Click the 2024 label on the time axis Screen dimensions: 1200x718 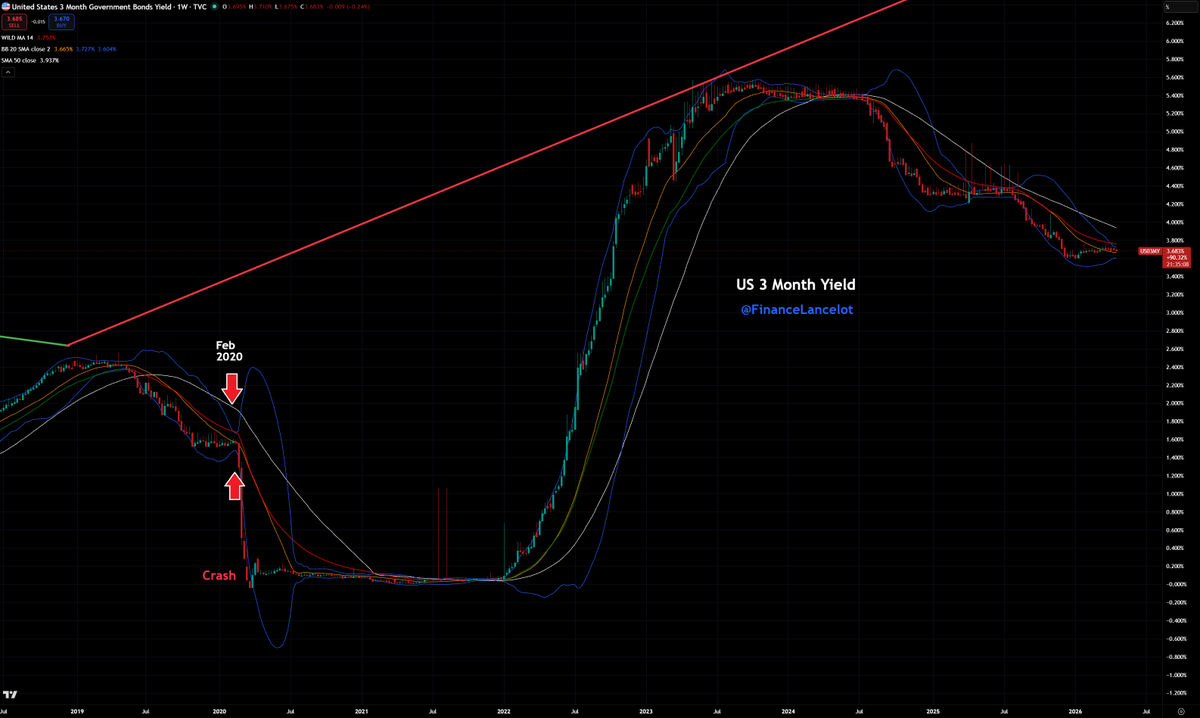(788, 711)
